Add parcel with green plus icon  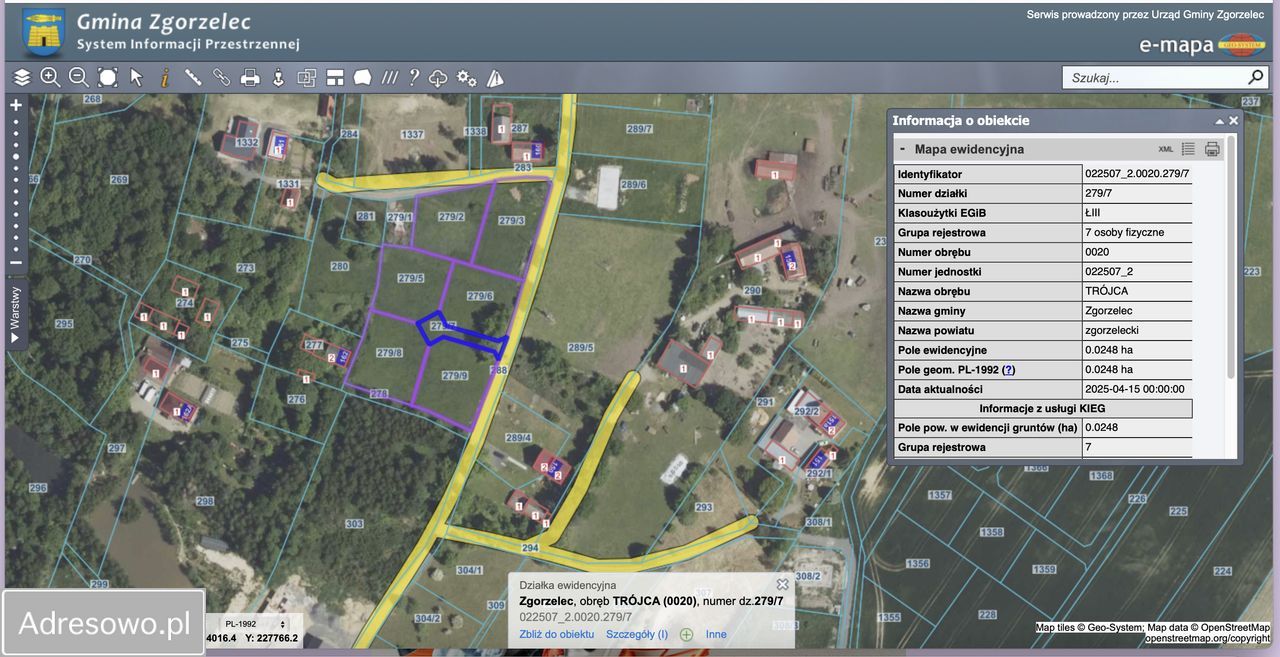click(x=687, y=634)
